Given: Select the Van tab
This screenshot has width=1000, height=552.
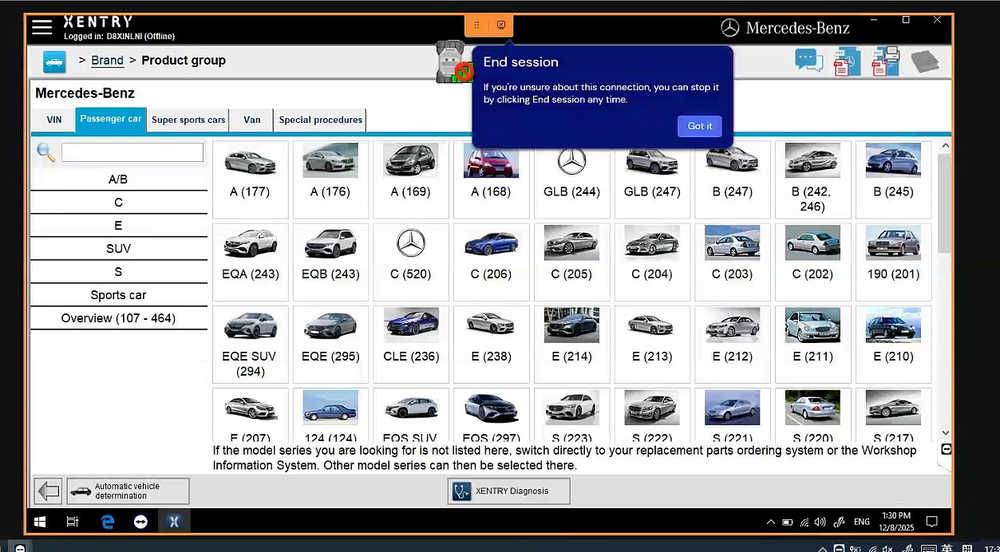Looking at the screenshot, I should click(252, 120).
